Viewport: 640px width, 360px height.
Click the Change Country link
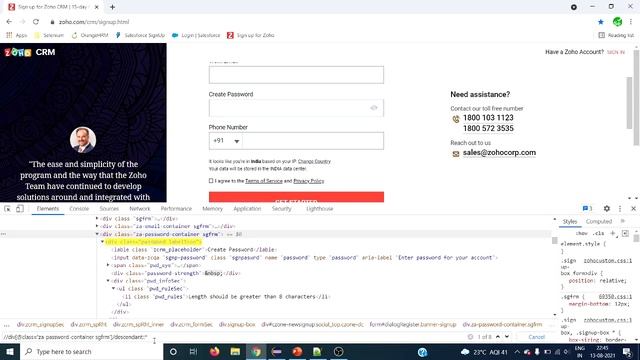(x=314, y=161)
